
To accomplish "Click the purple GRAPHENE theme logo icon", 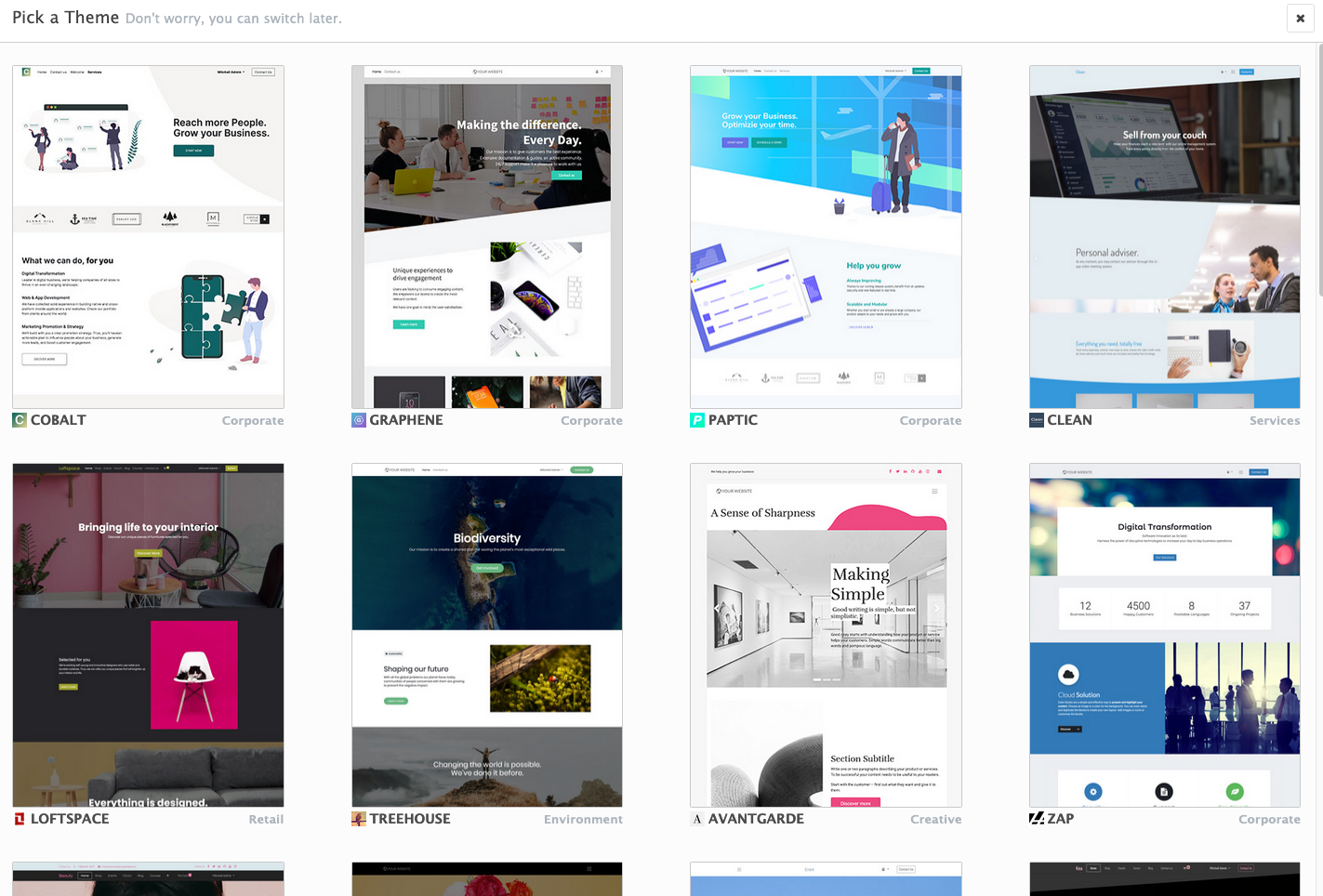I will coord(359,420).
